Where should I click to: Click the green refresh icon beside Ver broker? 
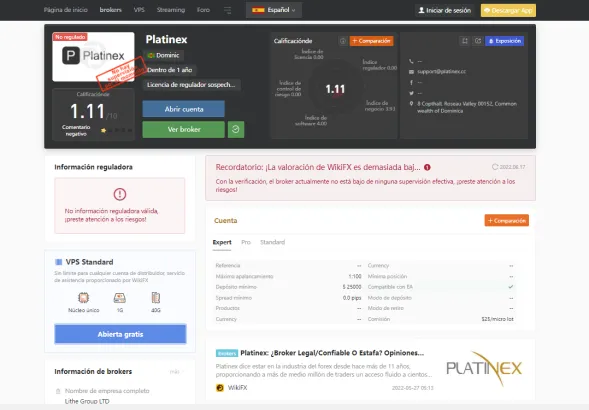[236, 129]
